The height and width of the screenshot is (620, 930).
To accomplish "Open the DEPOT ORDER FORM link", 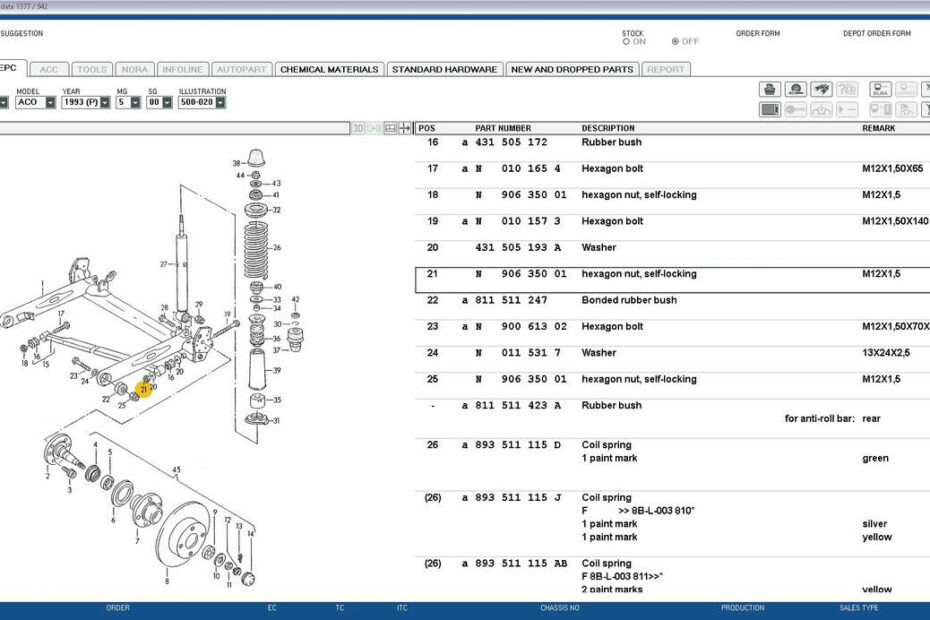I will pyautogui.click(x=877, y=33).
